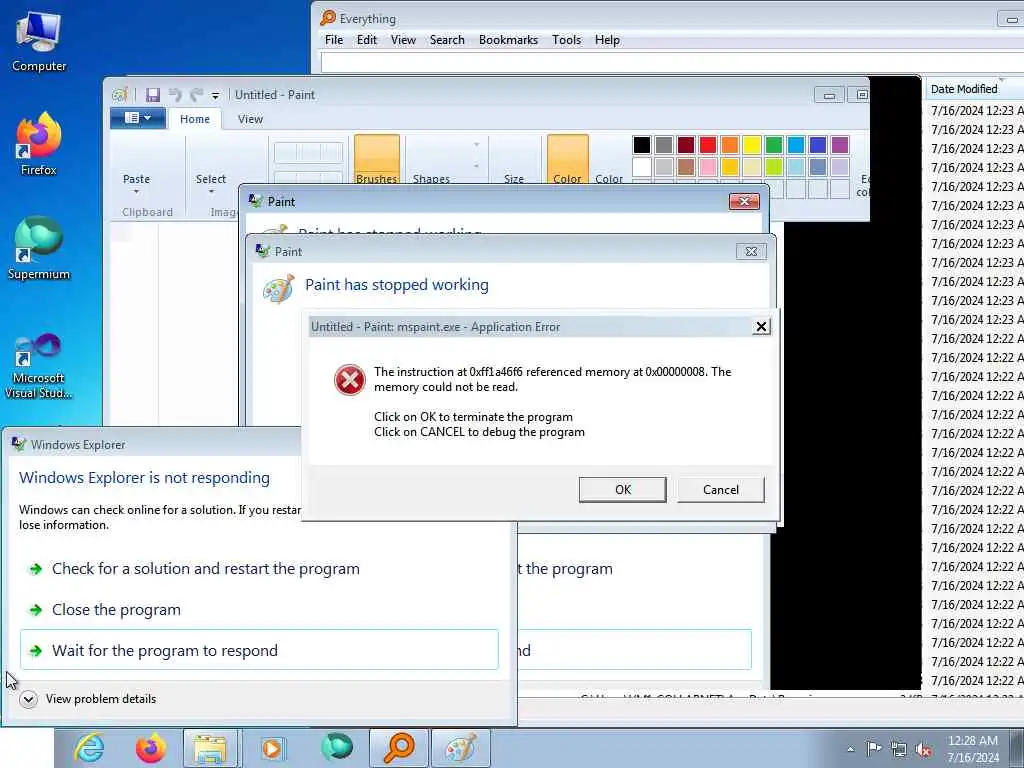
Task: Pick the yellow color swatch
Action: (752, 145)
